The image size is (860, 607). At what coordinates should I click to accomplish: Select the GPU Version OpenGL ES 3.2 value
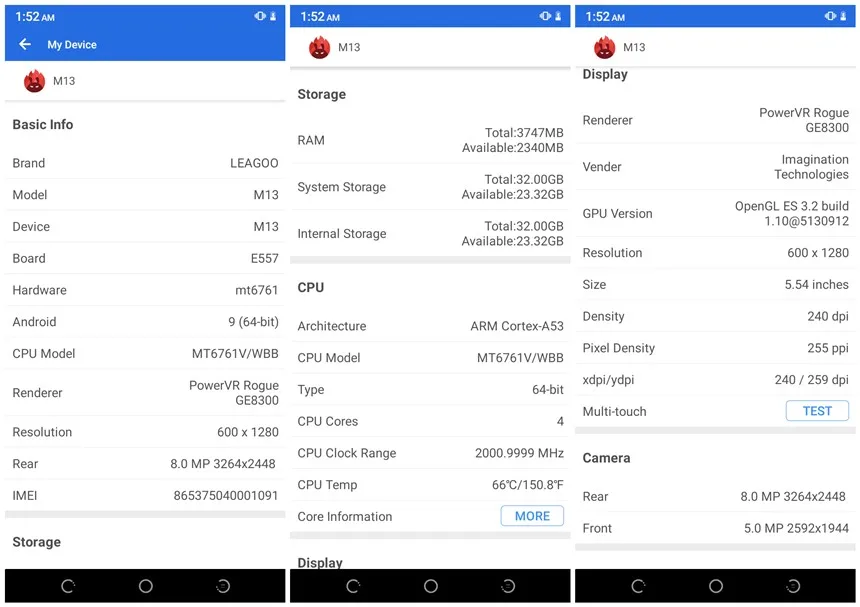792,213
